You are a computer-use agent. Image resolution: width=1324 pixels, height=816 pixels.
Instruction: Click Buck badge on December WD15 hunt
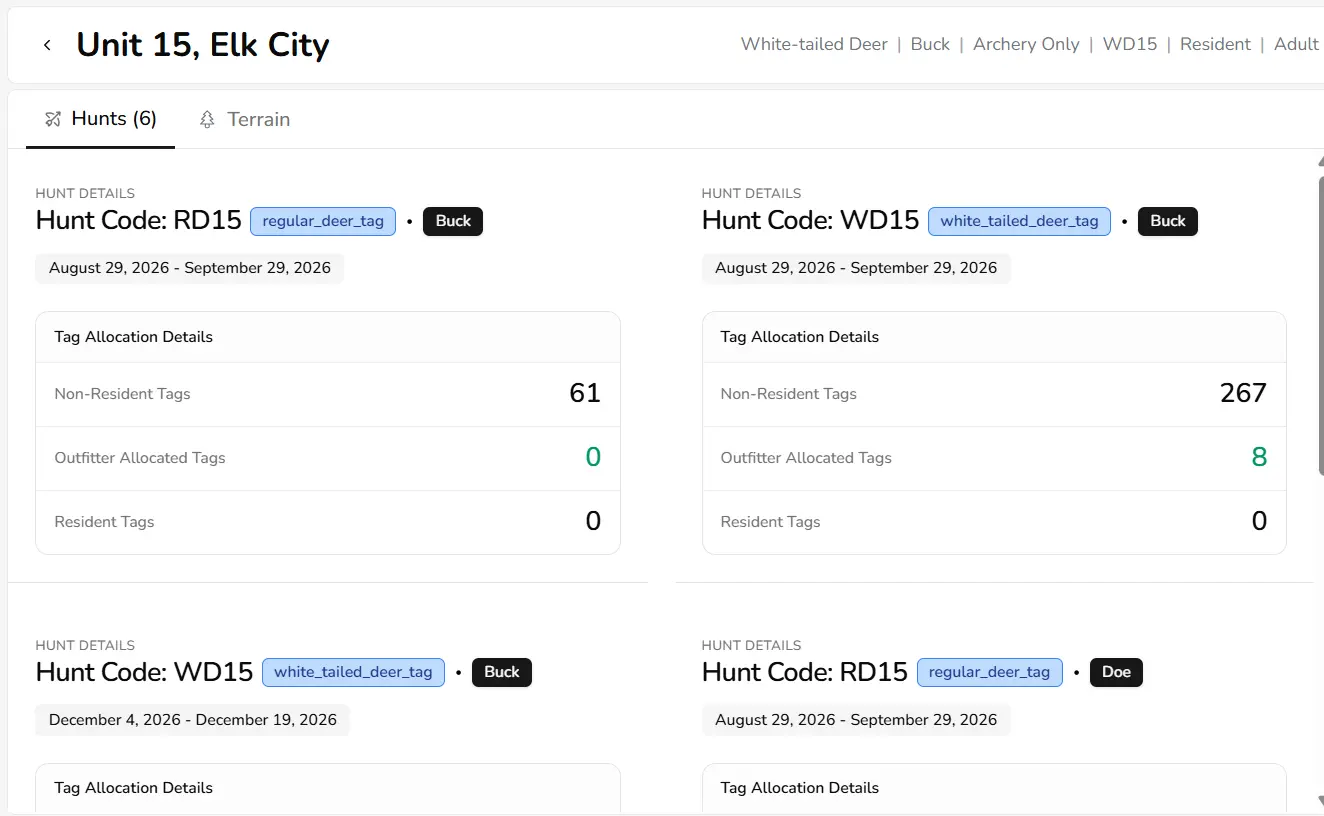501,672
